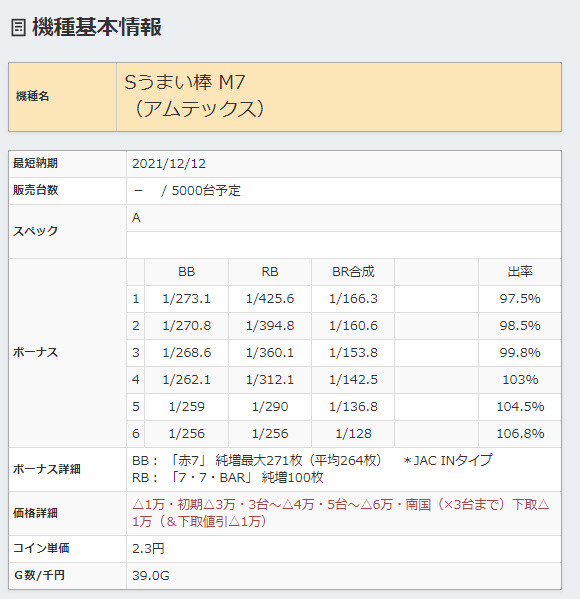Select BR合成 value 1/153.8

coord(353,353)
